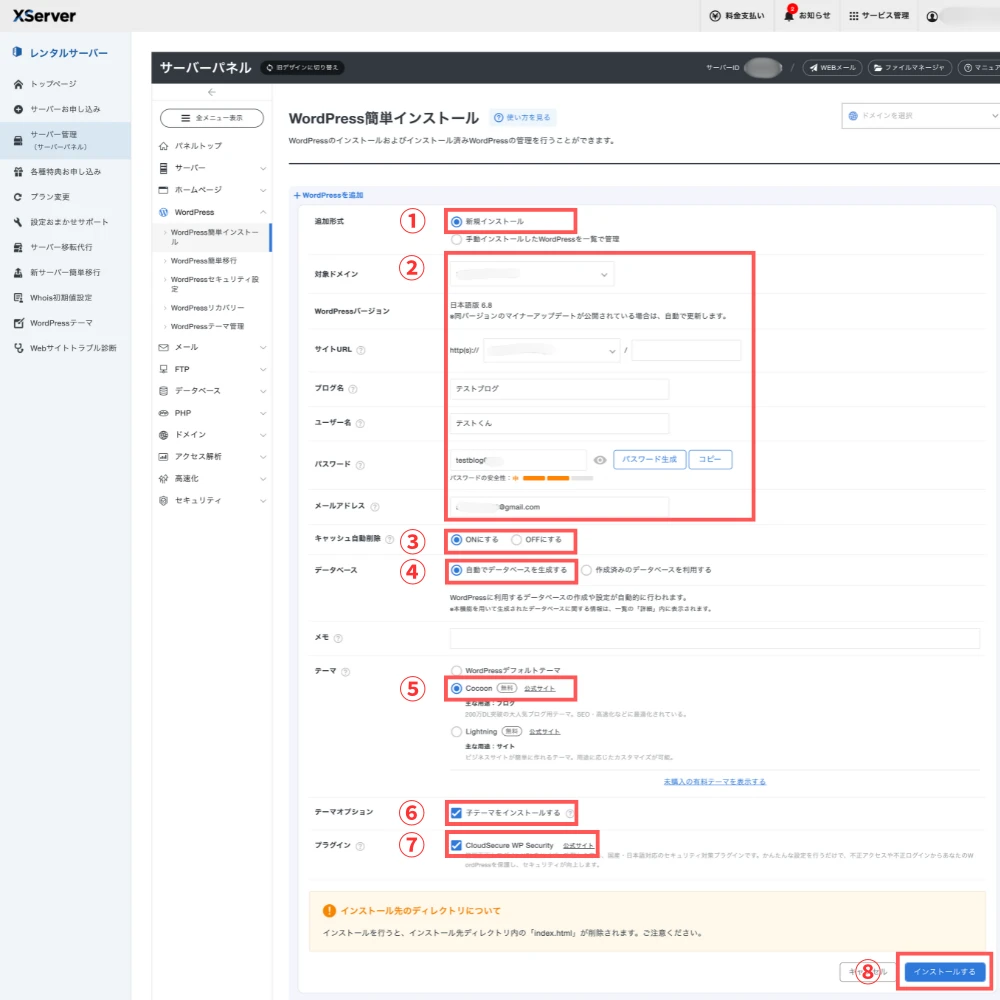The height and width of the screenshot is (1000, 1000).
Task: Select 作成済みのデータベースを利用する
Action: click(586, 570)
